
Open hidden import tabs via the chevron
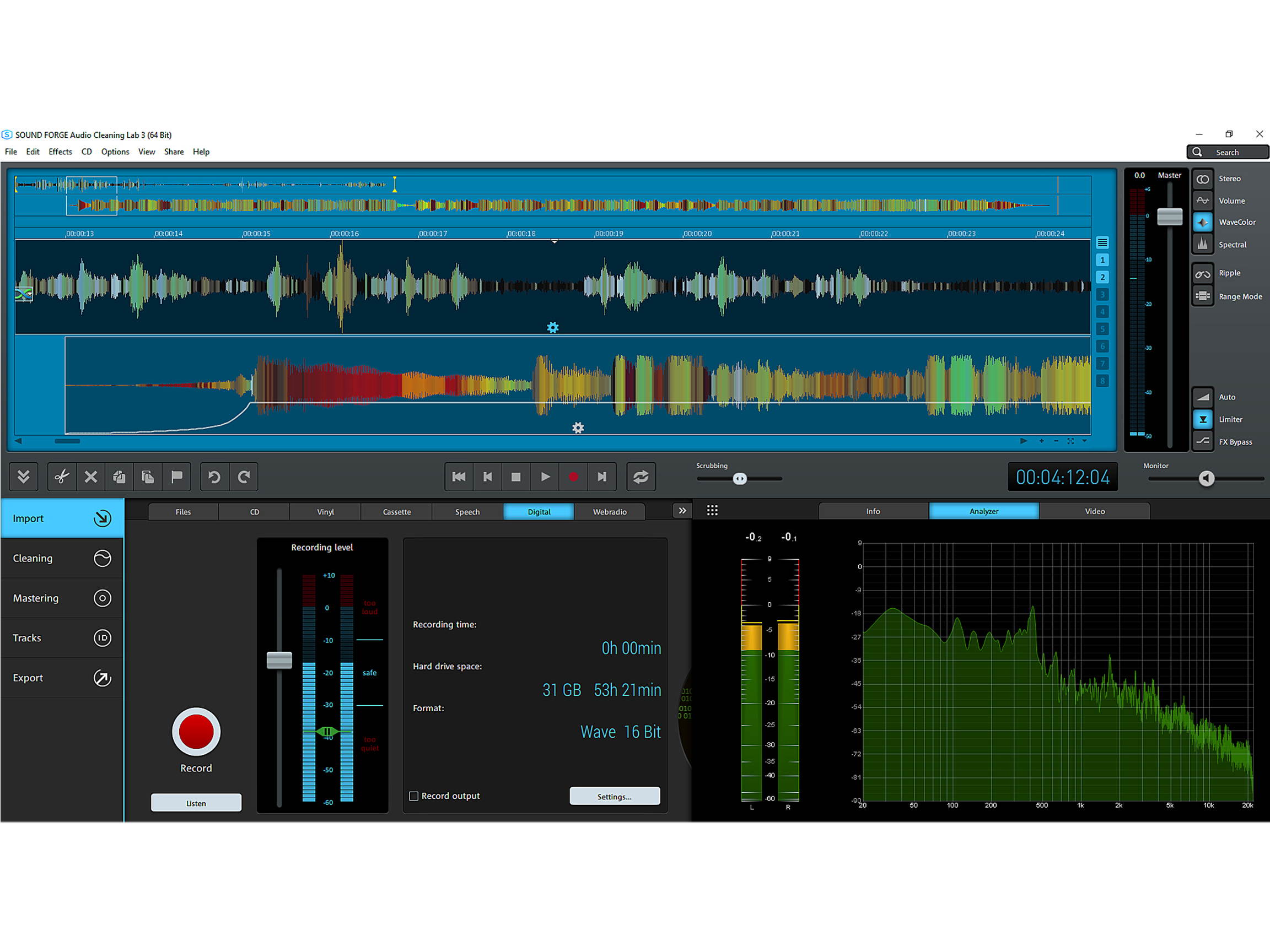682,510
